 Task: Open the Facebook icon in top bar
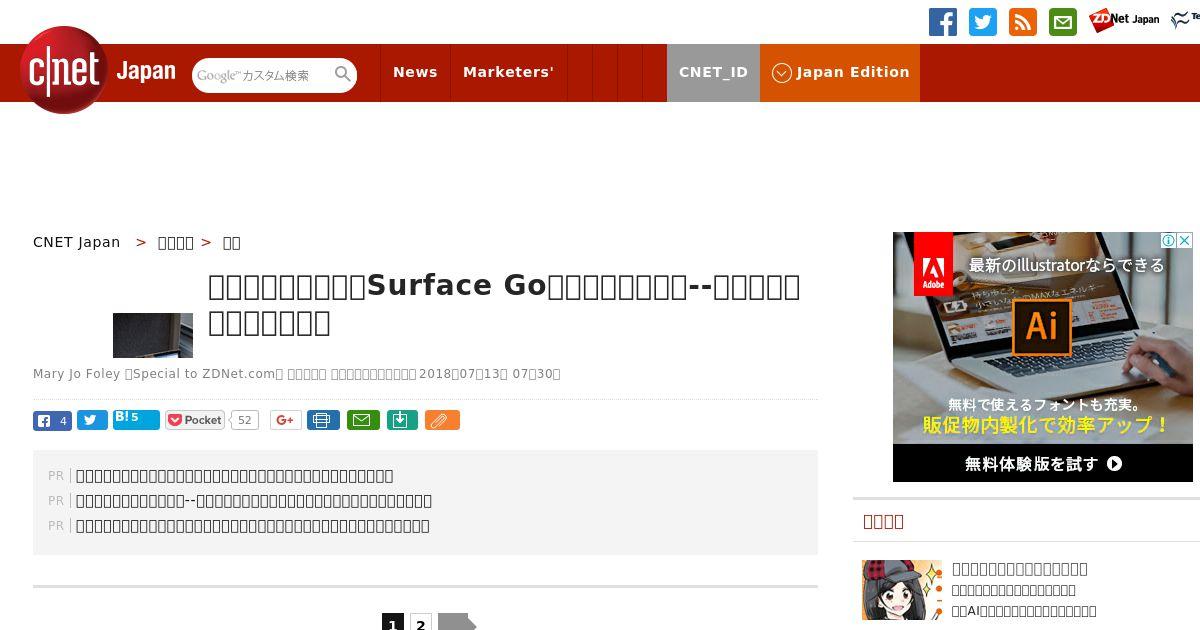(x=943, y=22)
